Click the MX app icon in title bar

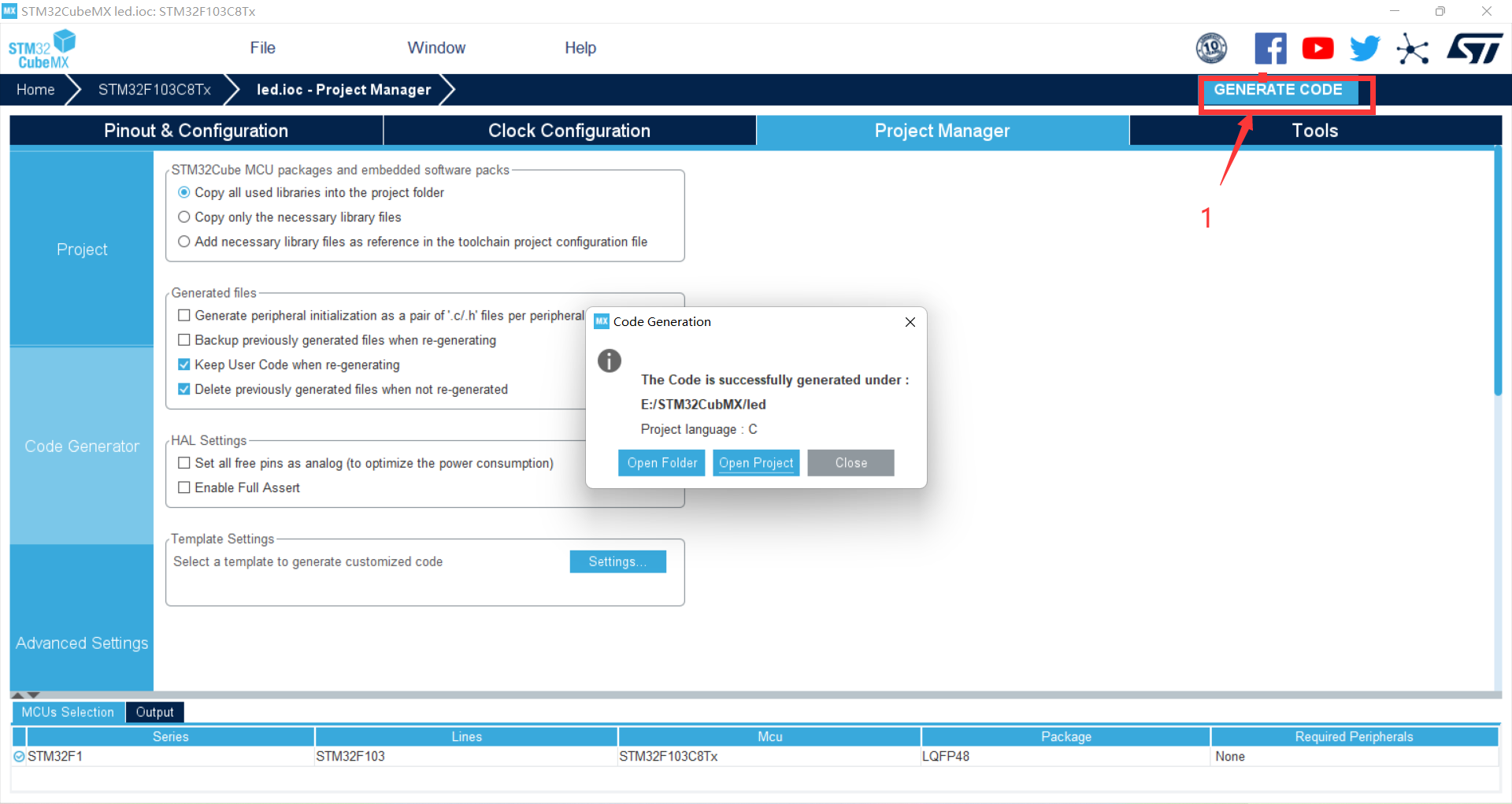[9, 11]
